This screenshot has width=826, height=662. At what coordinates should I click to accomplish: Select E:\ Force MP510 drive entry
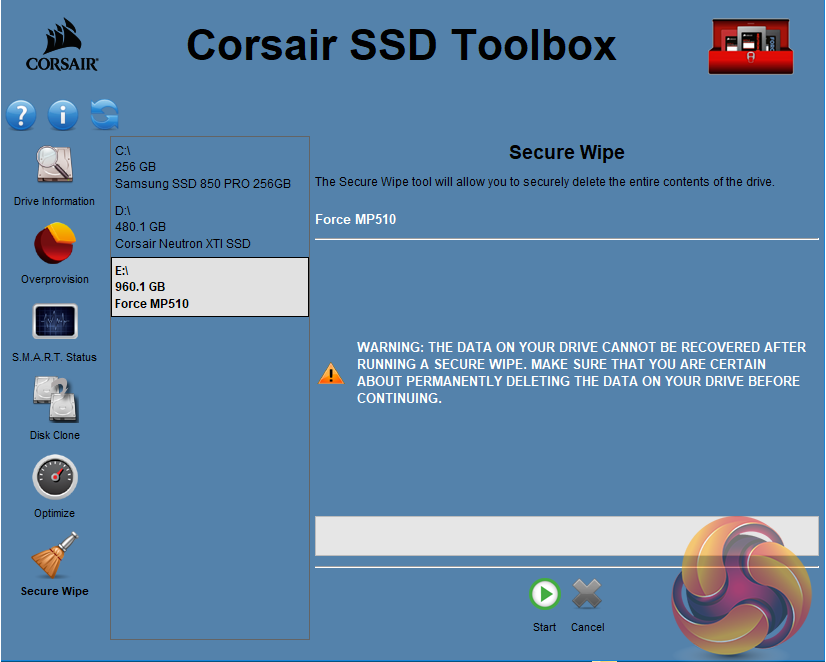(209, 287)
